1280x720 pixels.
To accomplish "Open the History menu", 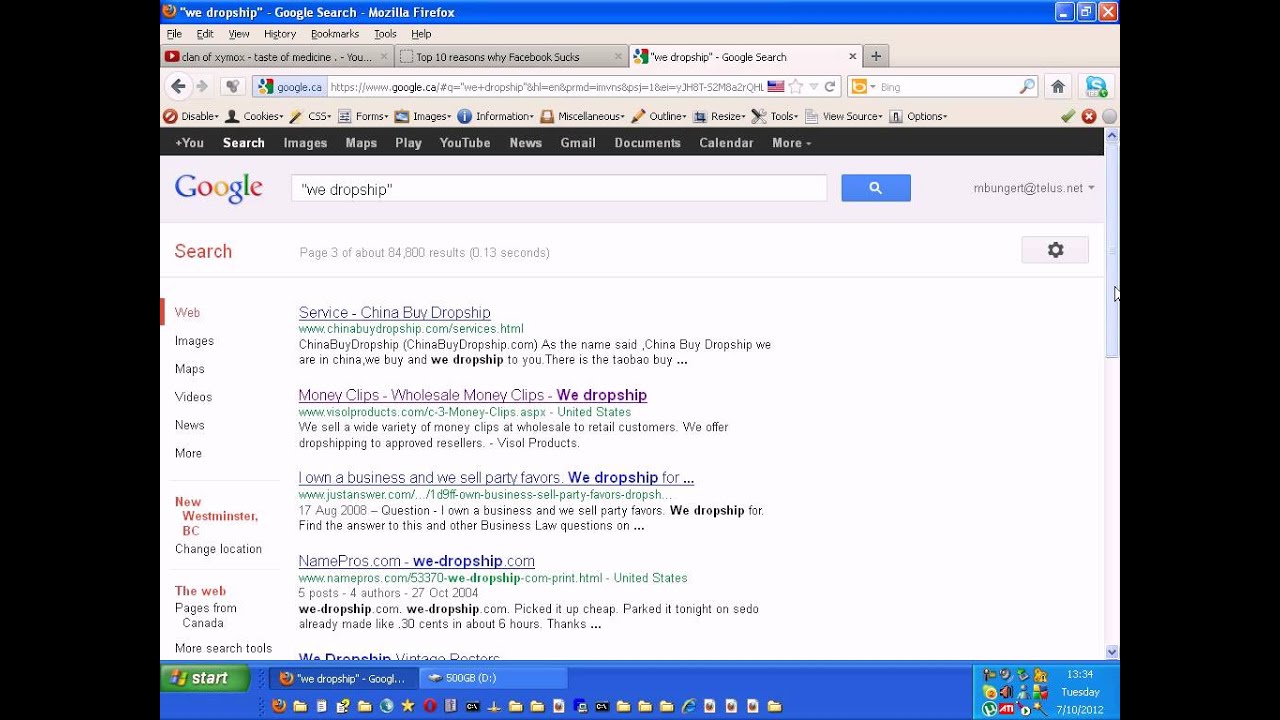I will [x=280, y=34].
